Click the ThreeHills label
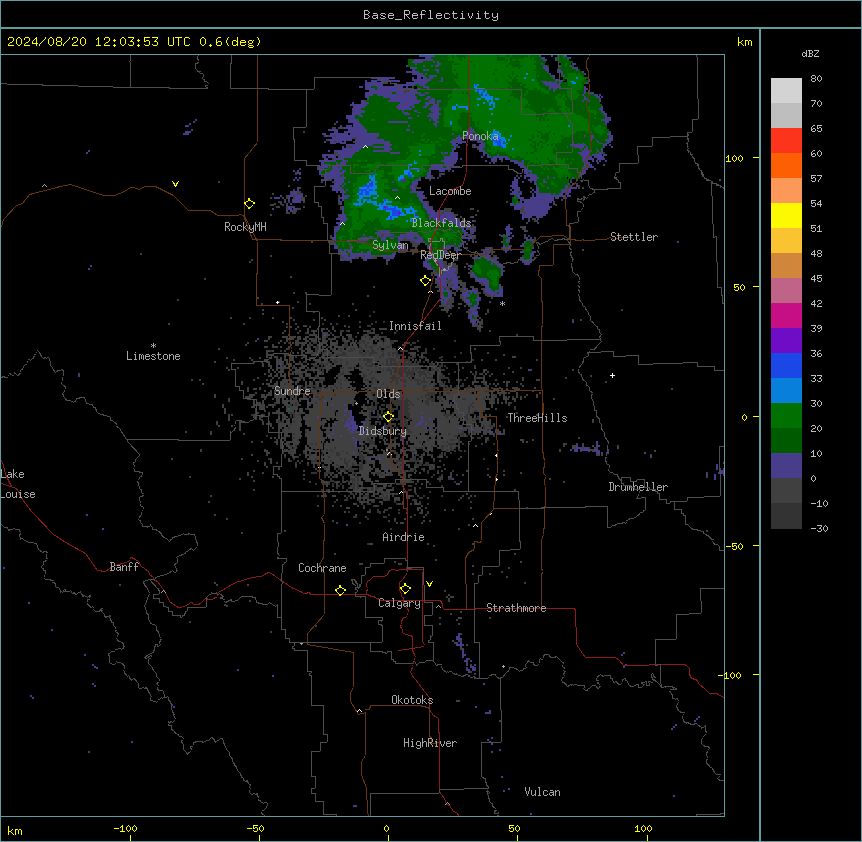 tap(537, 418)
